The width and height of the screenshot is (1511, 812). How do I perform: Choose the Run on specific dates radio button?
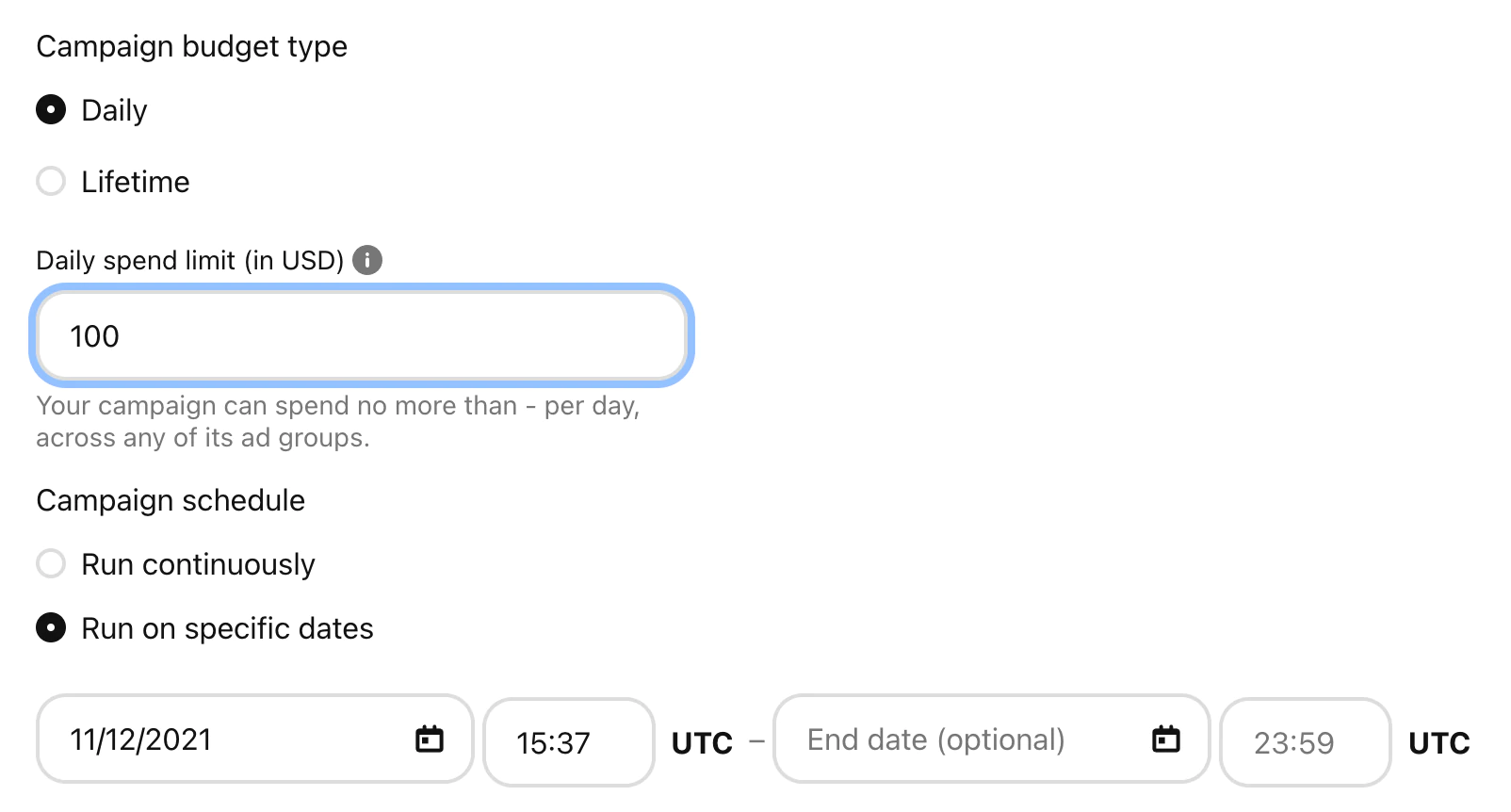pyautogui.click(x=51, y=628)
